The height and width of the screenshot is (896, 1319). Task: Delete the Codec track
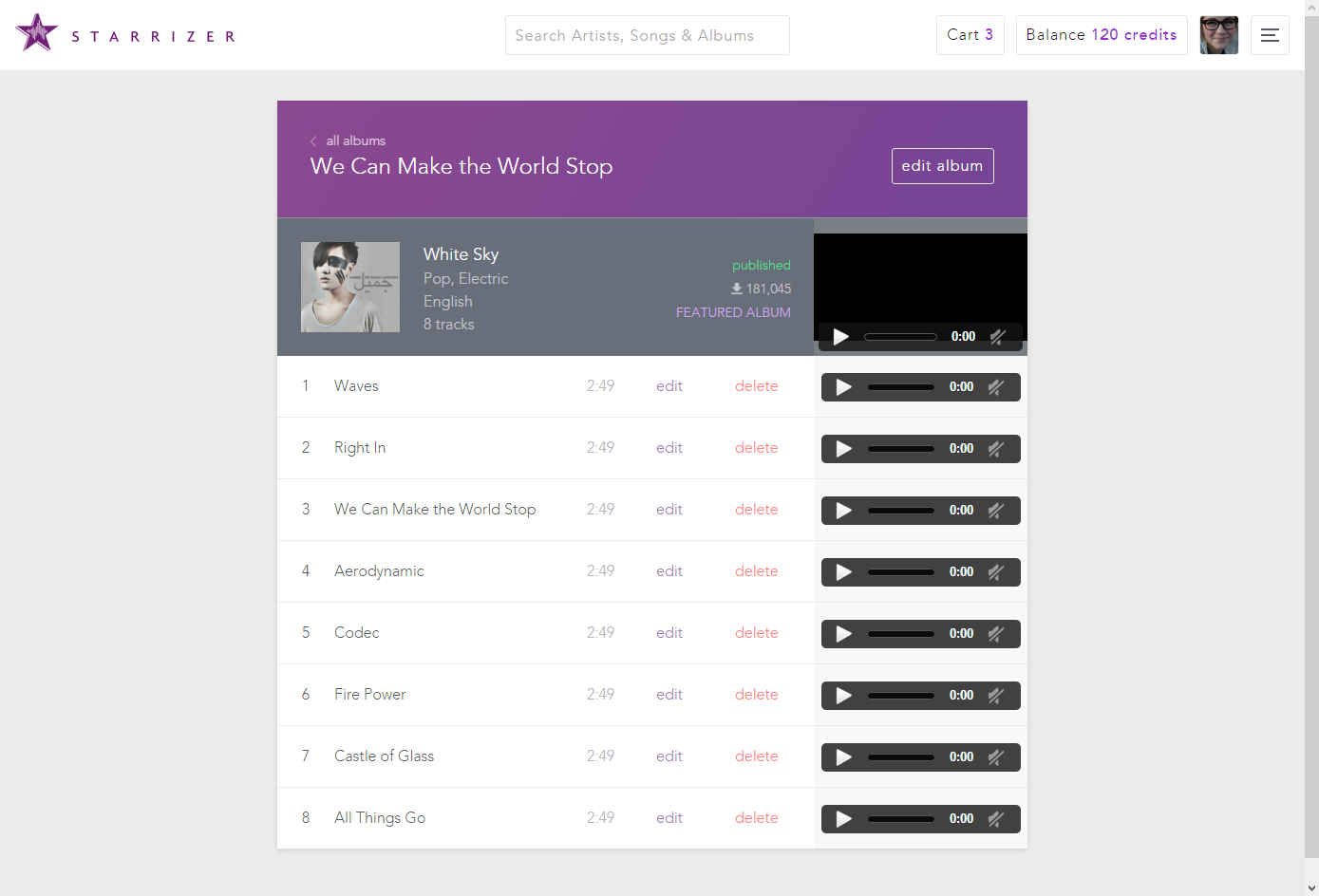click(756, 633)
